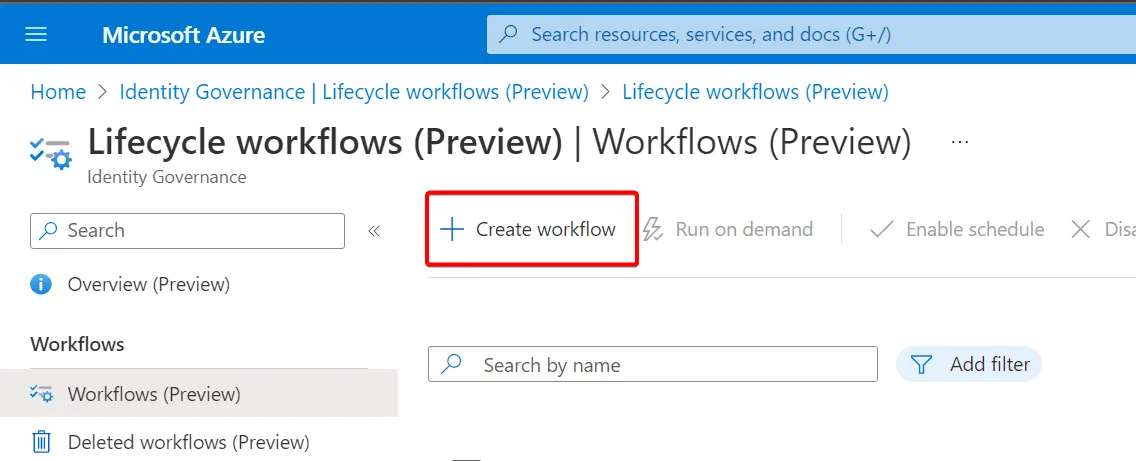Click Run on demand
This screenshot has width=1136, height=461.
[727, 230]
